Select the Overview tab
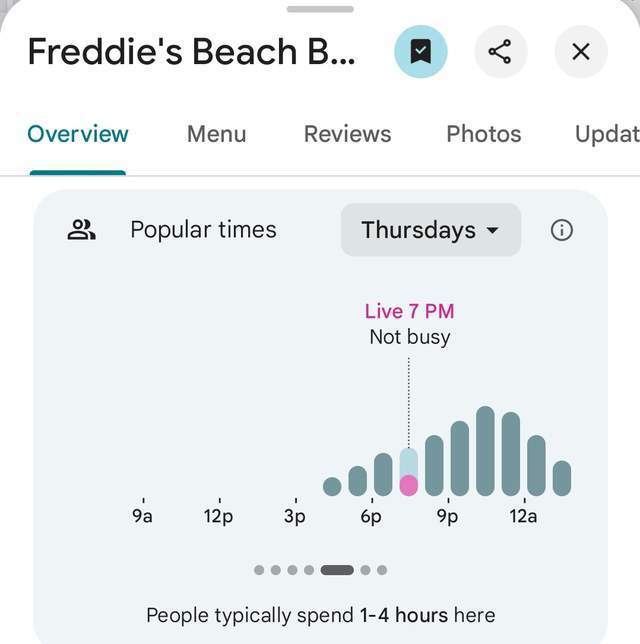The image size is (640, 644). coord(78,134)
